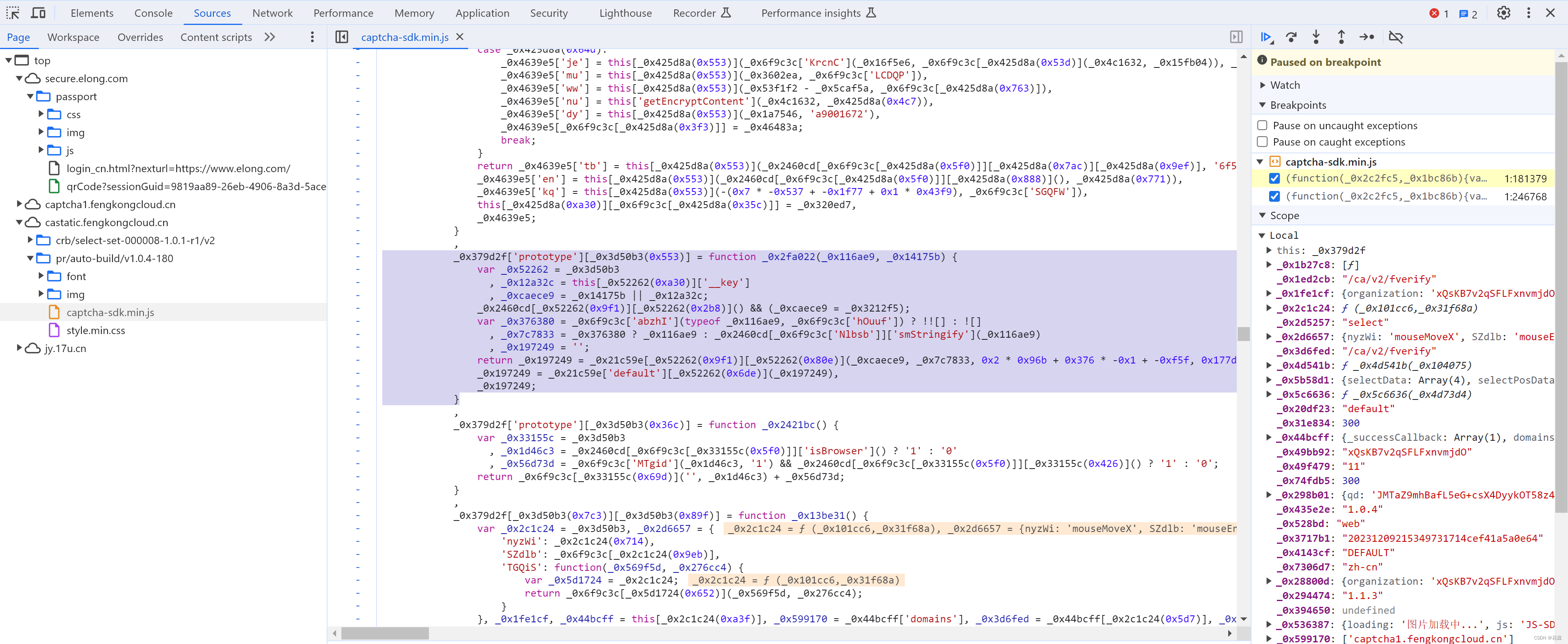1568x644 pixels.
Task: Click the debugger pane vertical scrollbar
Action: [x=1561, y=287]
